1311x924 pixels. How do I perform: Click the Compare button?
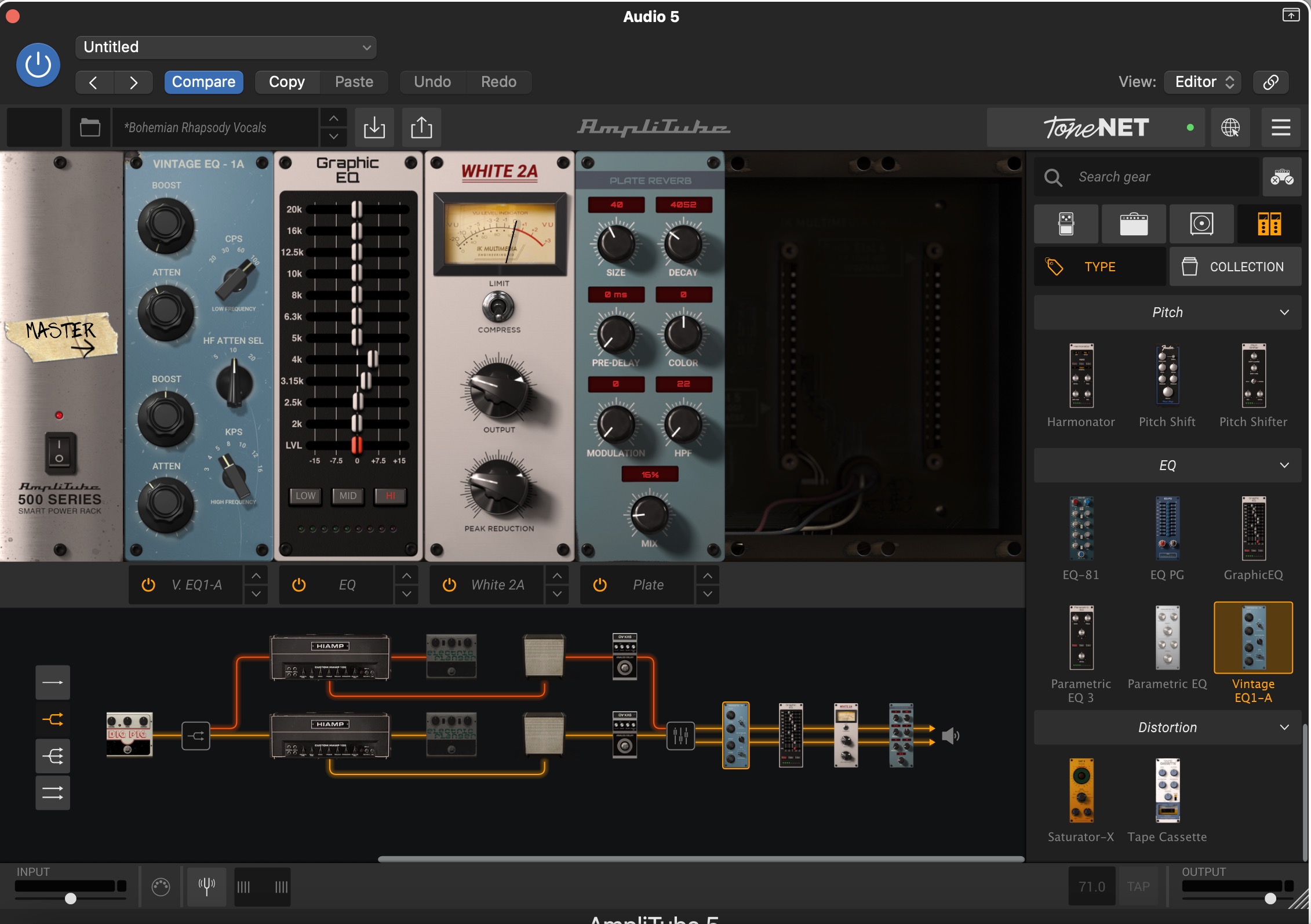(203, 82)
